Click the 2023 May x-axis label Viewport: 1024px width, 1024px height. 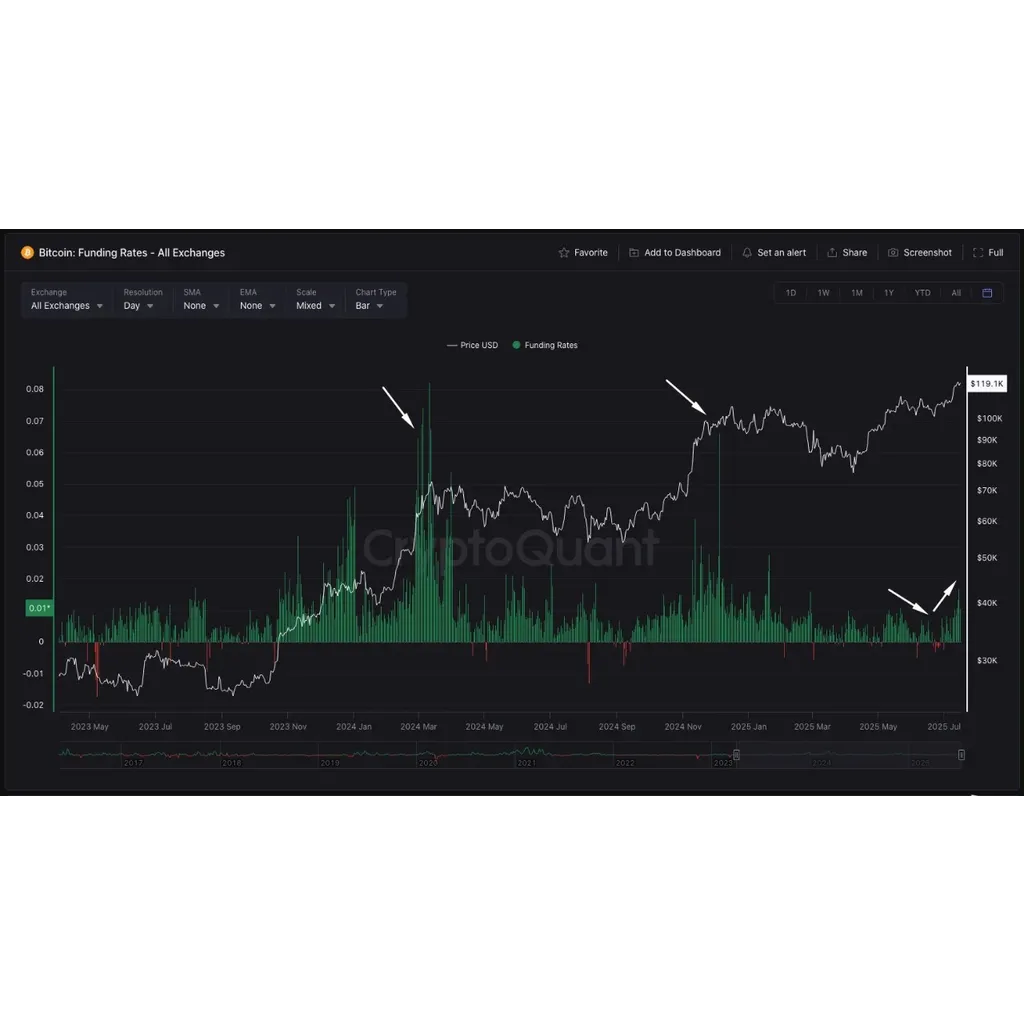click(x=89, y=727)
